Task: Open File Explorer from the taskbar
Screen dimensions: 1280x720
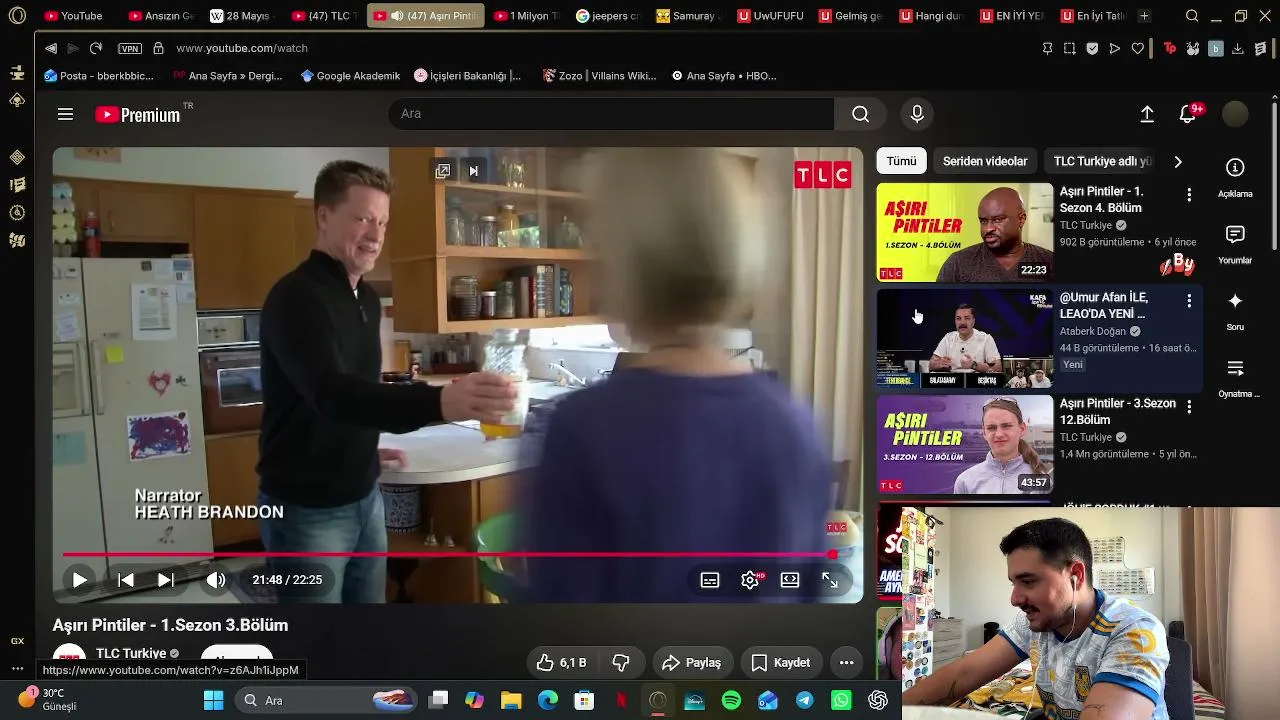Action: [511, 700]
